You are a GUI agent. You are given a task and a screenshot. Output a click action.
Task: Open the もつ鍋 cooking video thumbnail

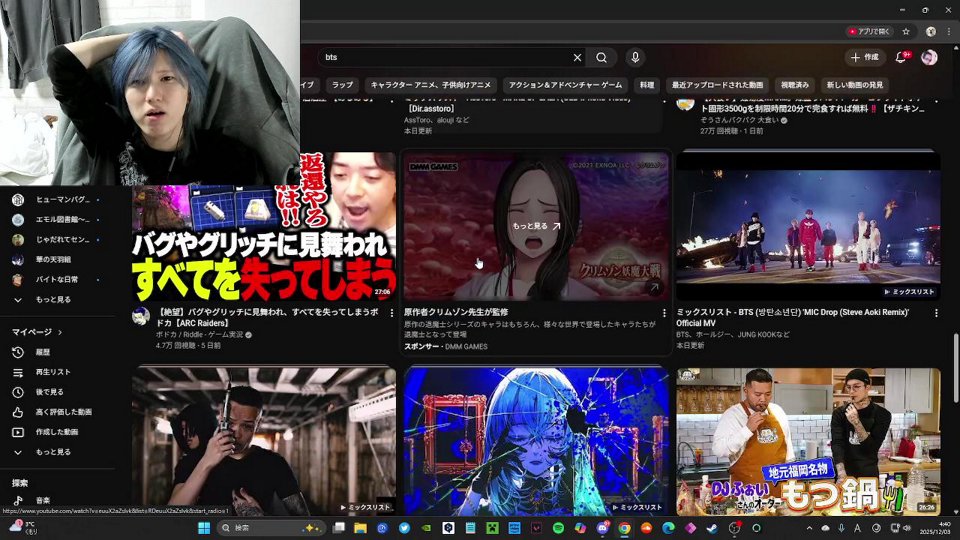coord(808,441)
